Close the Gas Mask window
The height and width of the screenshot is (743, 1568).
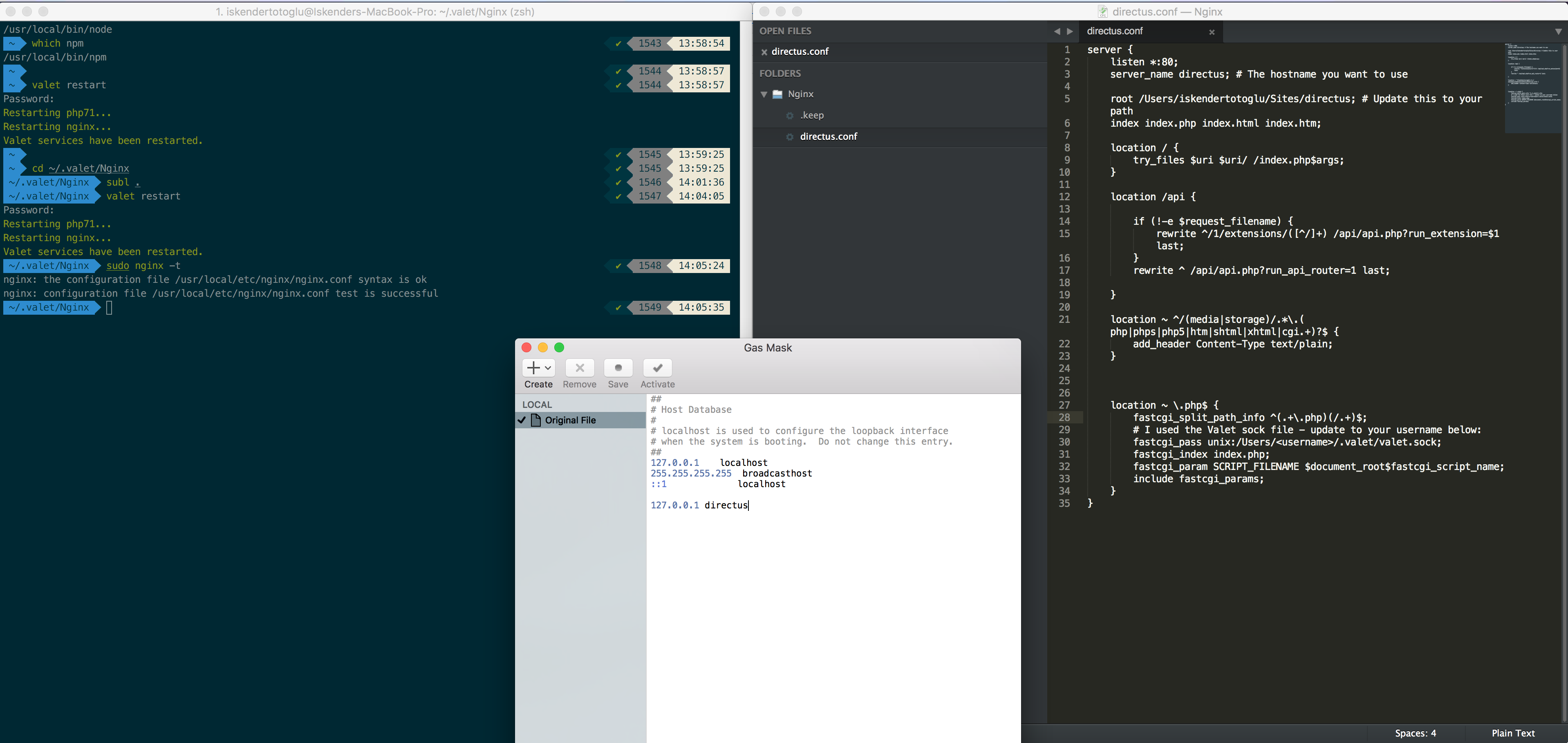pyautogui.click(x=526, y=347)
